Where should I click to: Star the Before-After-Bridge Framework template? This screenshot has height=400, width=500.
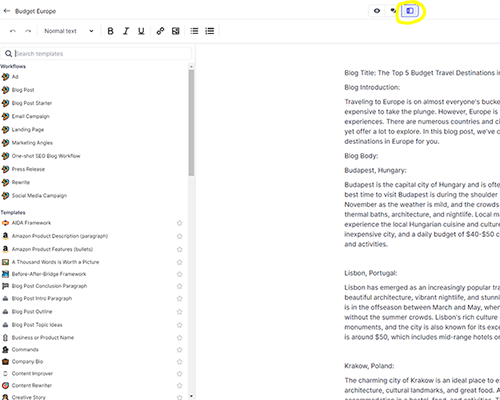180,274
